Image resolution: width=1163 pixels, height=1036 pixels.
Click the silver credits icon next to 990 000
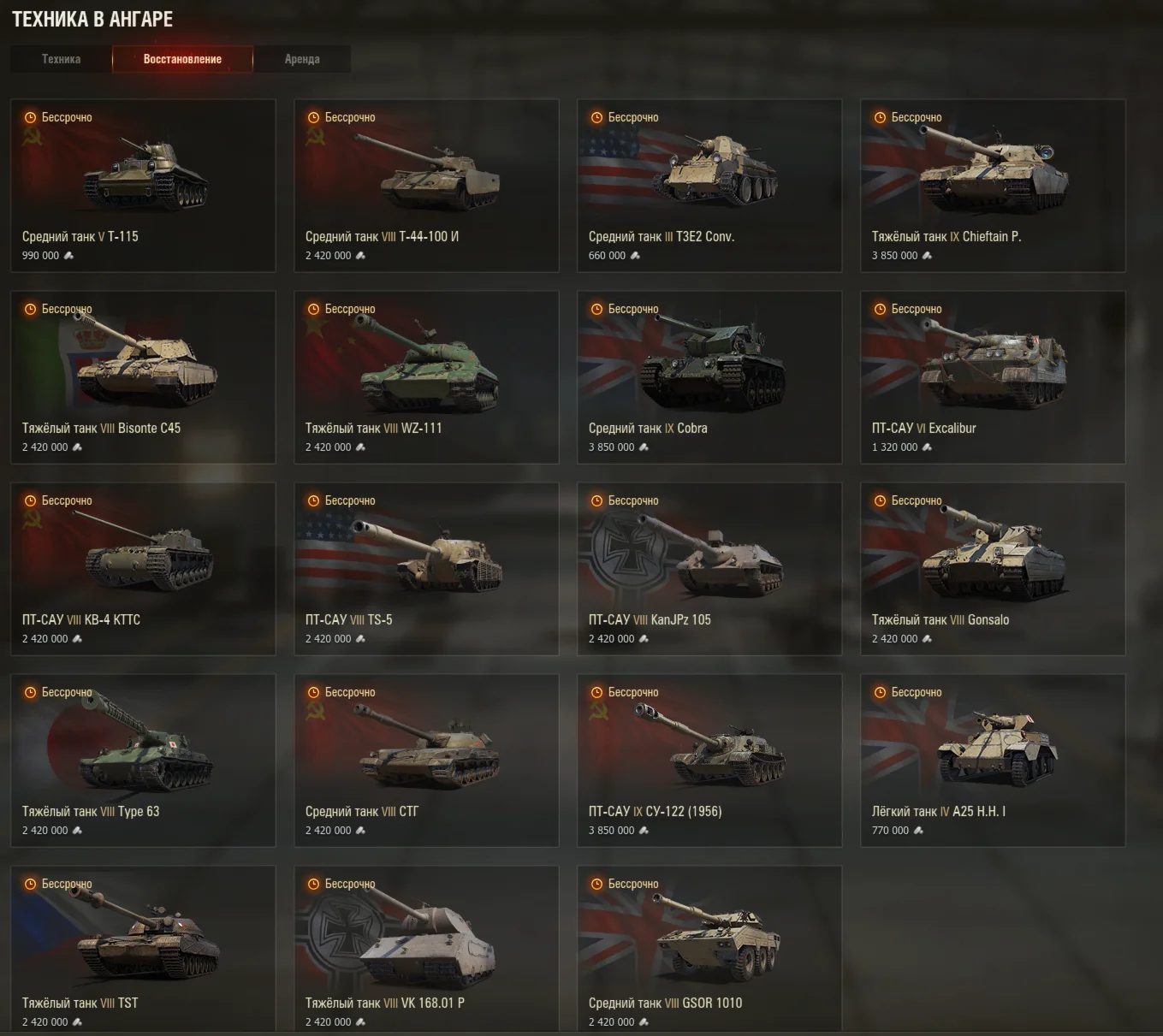click(68, 256)
